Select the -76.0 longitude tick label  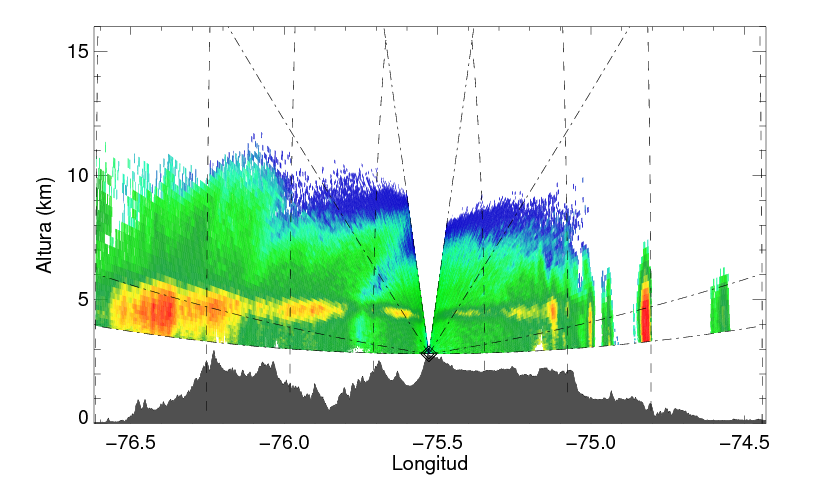(x=284, y=442)
